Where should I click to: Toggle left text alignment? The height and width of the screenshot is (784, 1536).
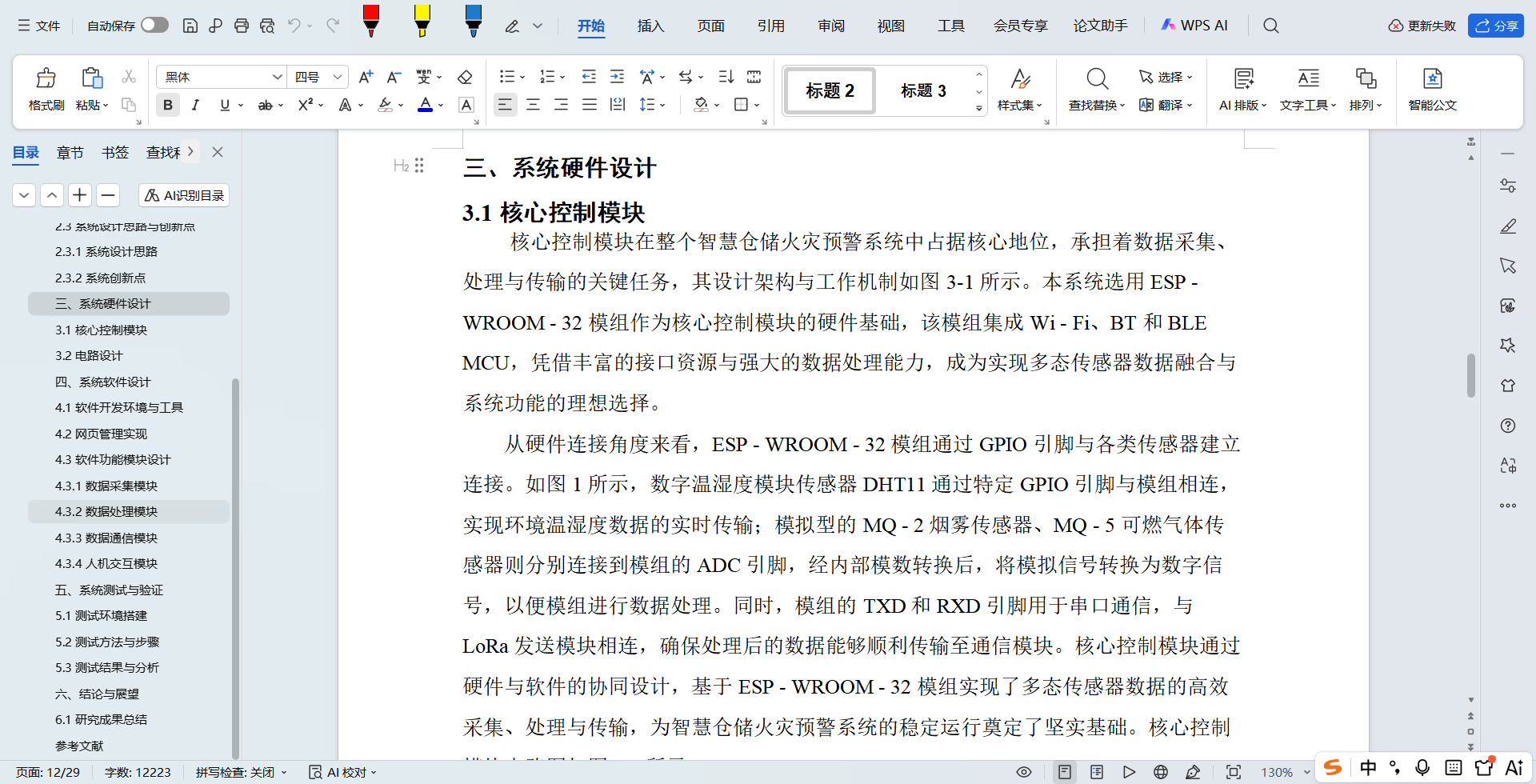(505, 105)
